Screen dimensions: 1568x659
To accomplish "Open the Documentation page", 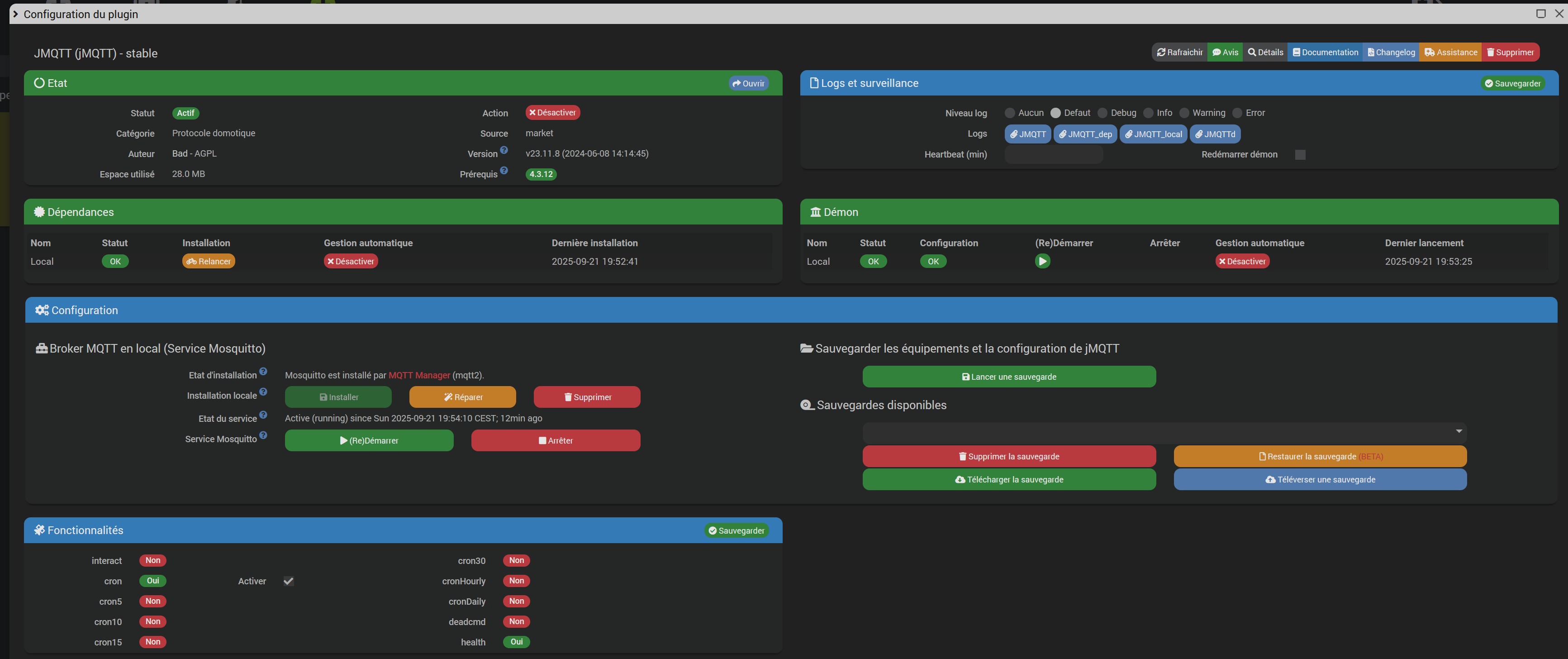I will 1325,53.
